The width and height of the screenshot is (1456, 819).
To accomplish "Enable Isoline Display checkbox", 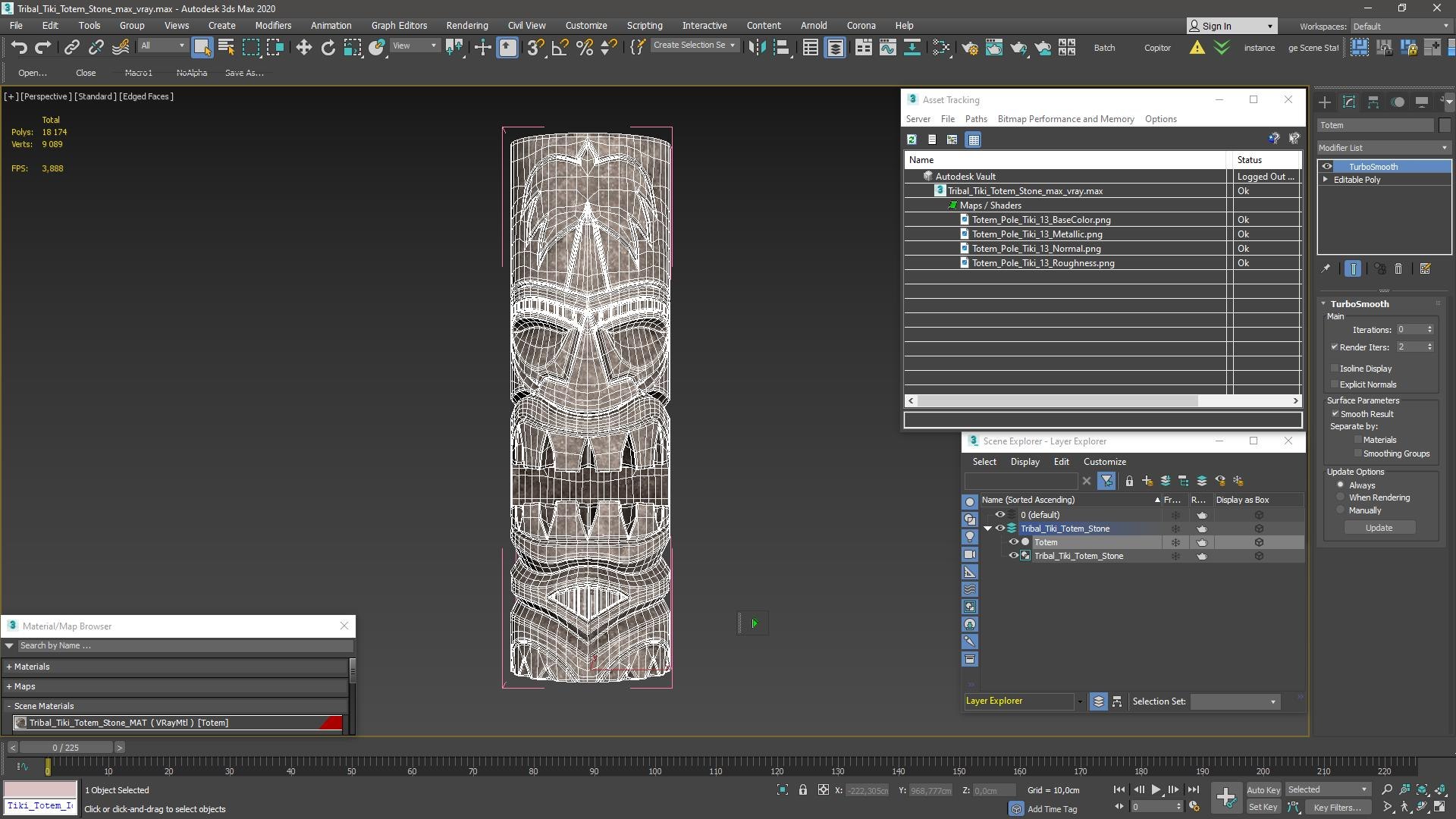I will [x=1335, y=368].
